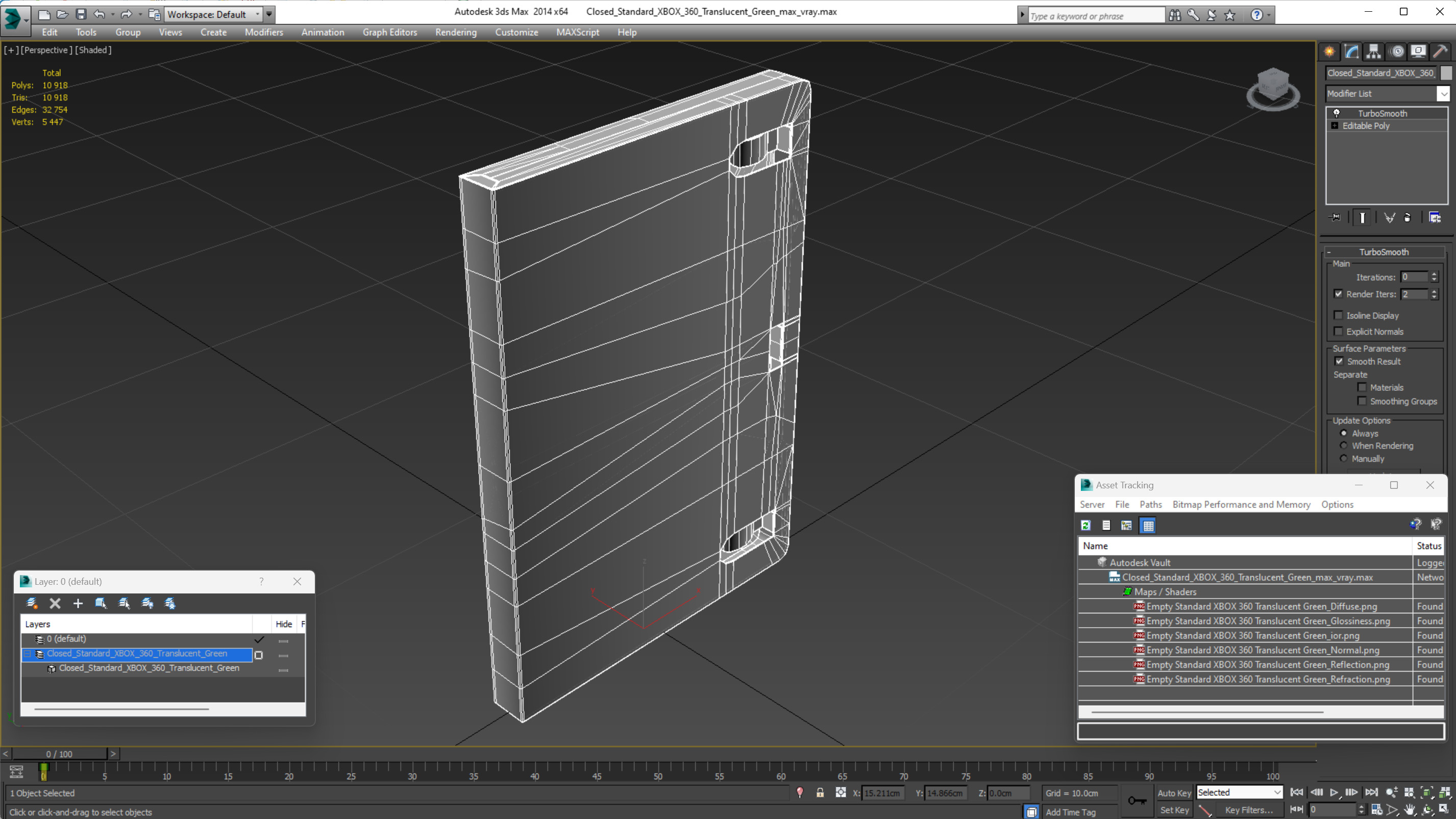This screenshot has height=819, width=1456.
Task: Click the Iterations spinner arrows
Action: click(x=1434, y=277)
